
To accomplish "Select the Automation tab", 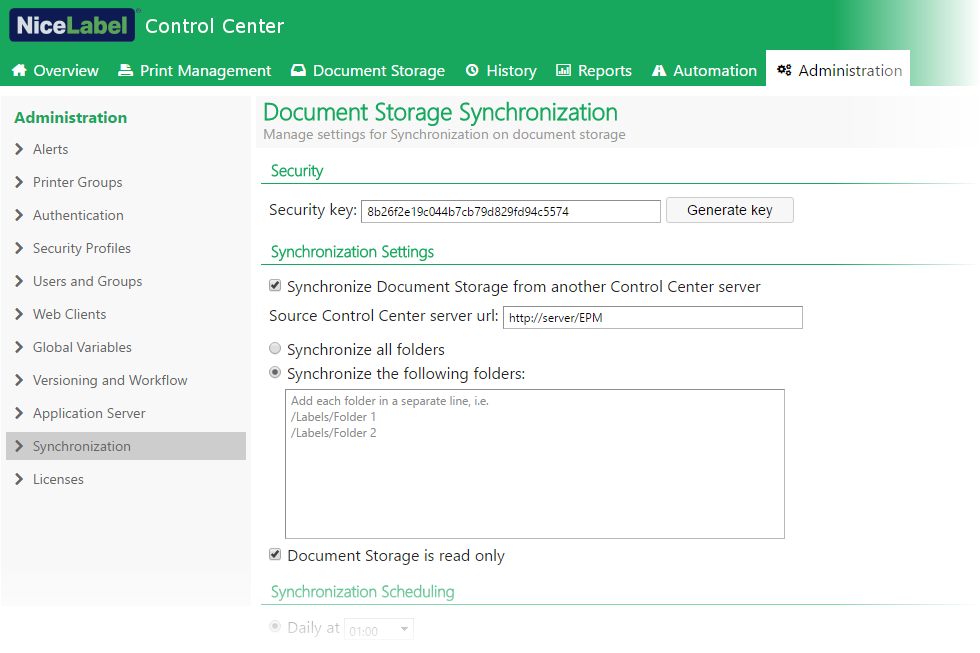I will [x=704, y=70].
